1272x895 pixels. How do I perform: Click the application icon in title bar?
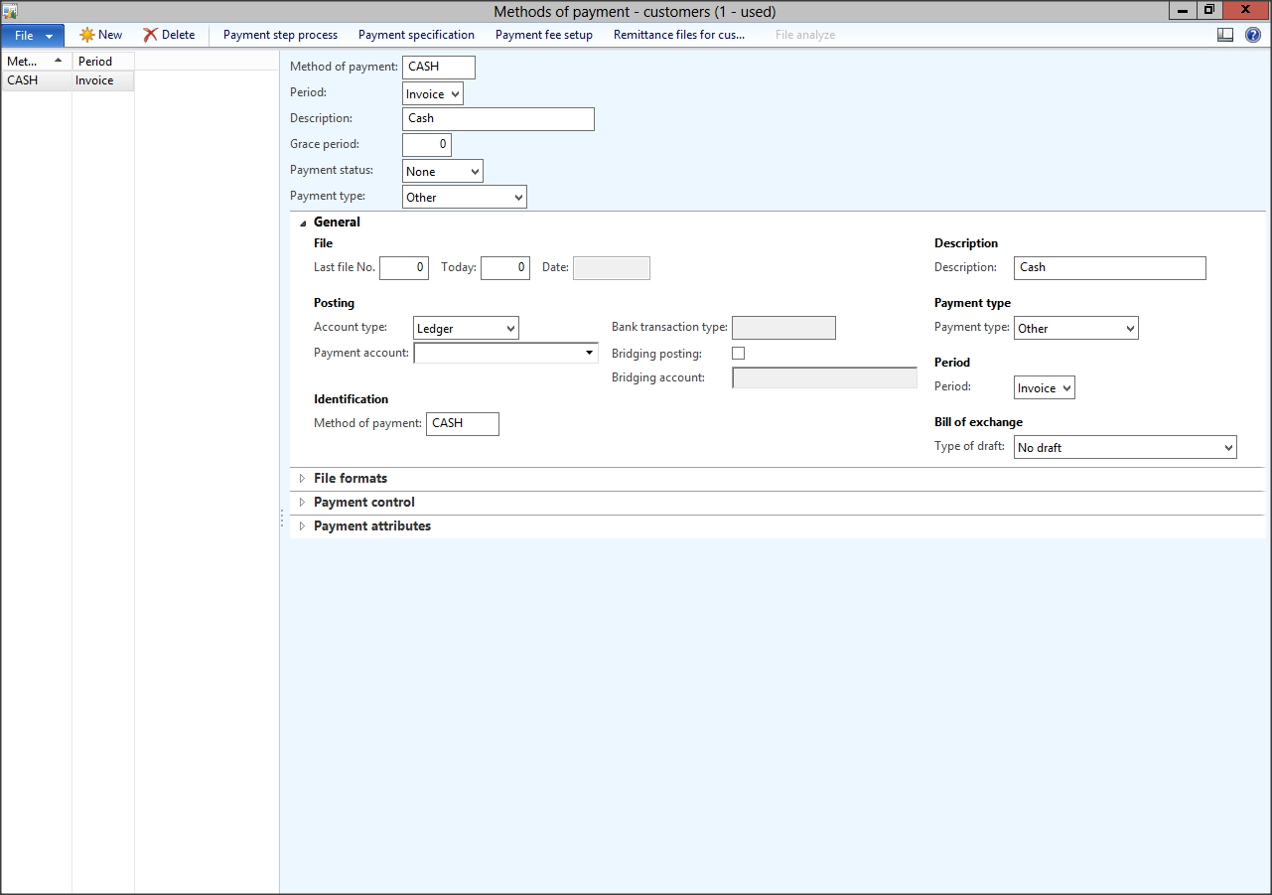pyautogui.click(x=10, y=11)
